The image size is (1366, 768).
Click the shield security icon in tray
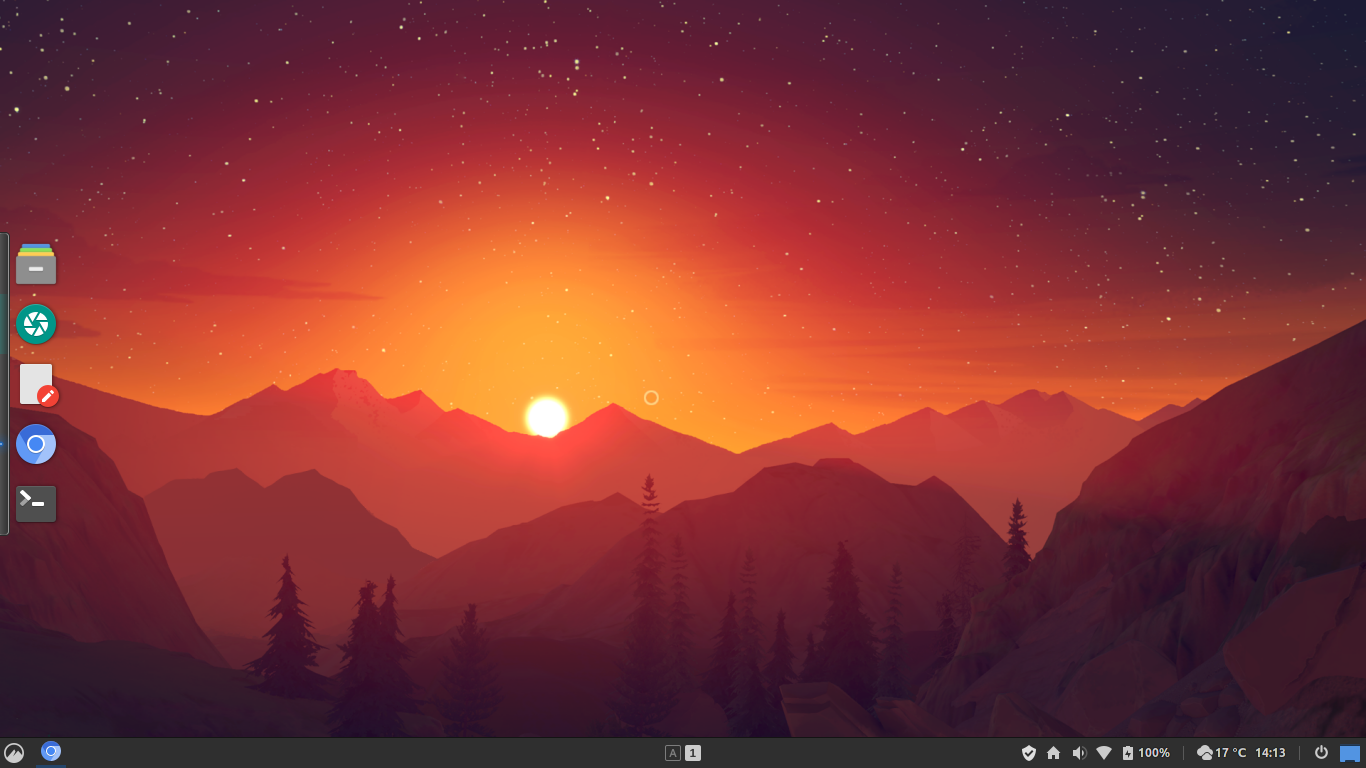1028,753
